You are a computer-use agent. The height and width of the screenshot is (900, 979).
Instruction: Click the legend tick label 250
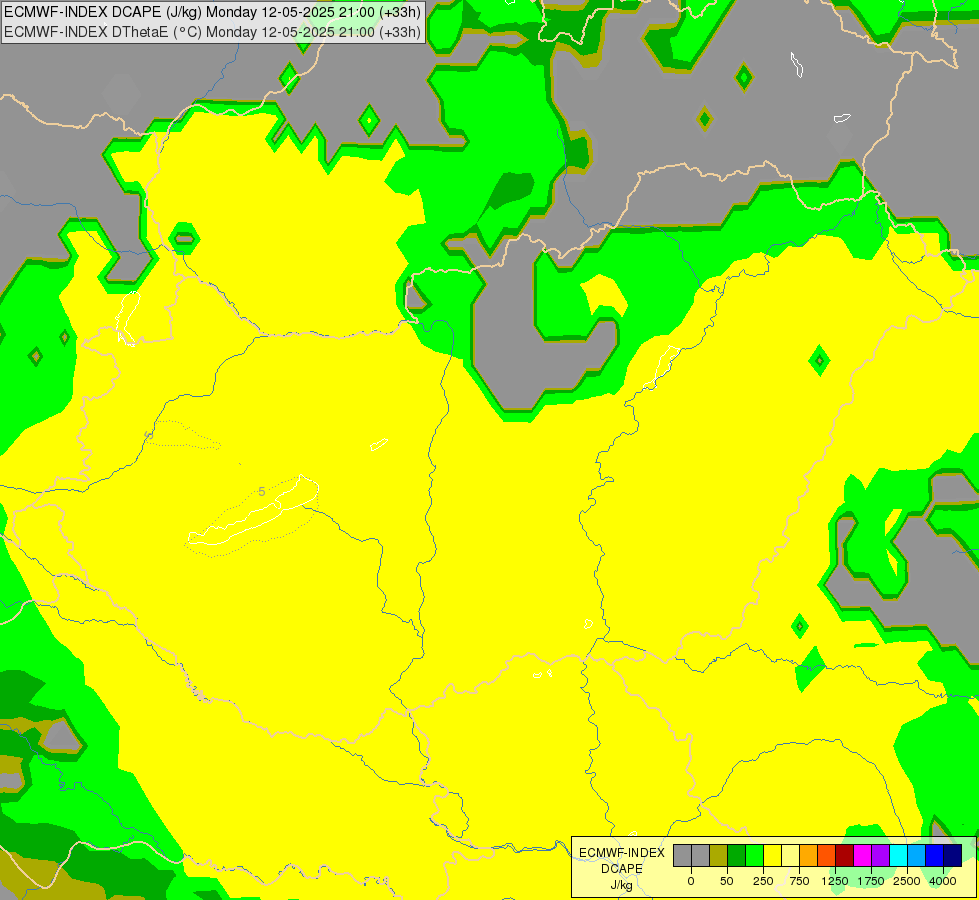[763, 881]
